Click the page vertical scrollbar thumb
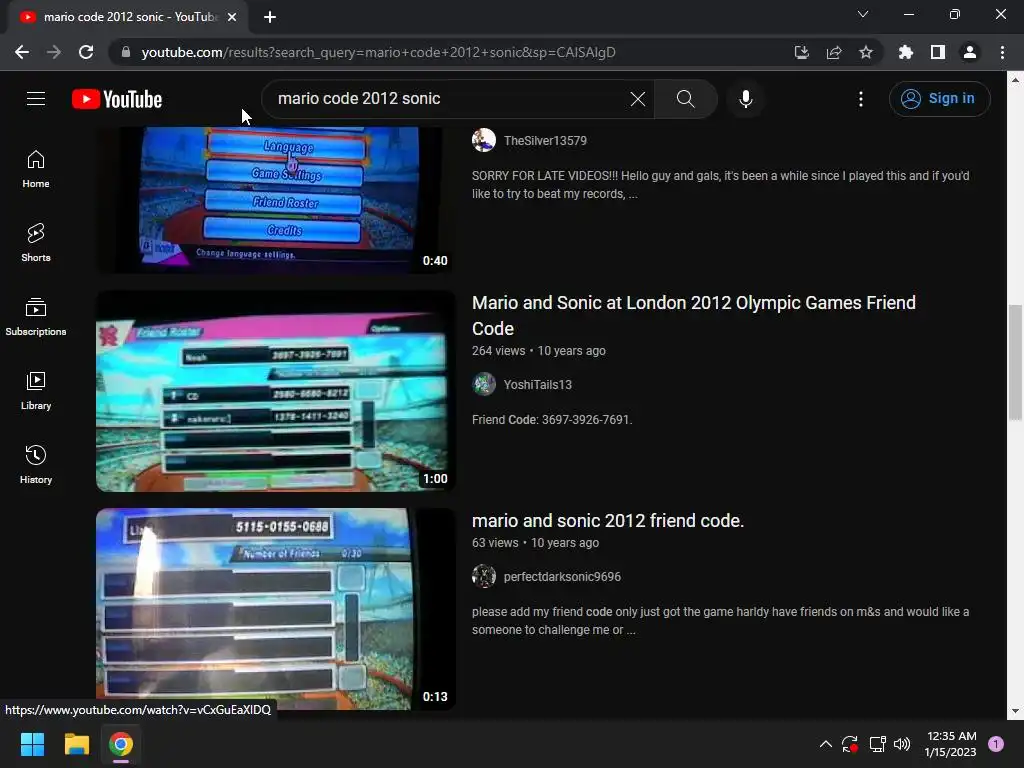The height and width of the screenshot is (768, 1024). pos(1015,362)
